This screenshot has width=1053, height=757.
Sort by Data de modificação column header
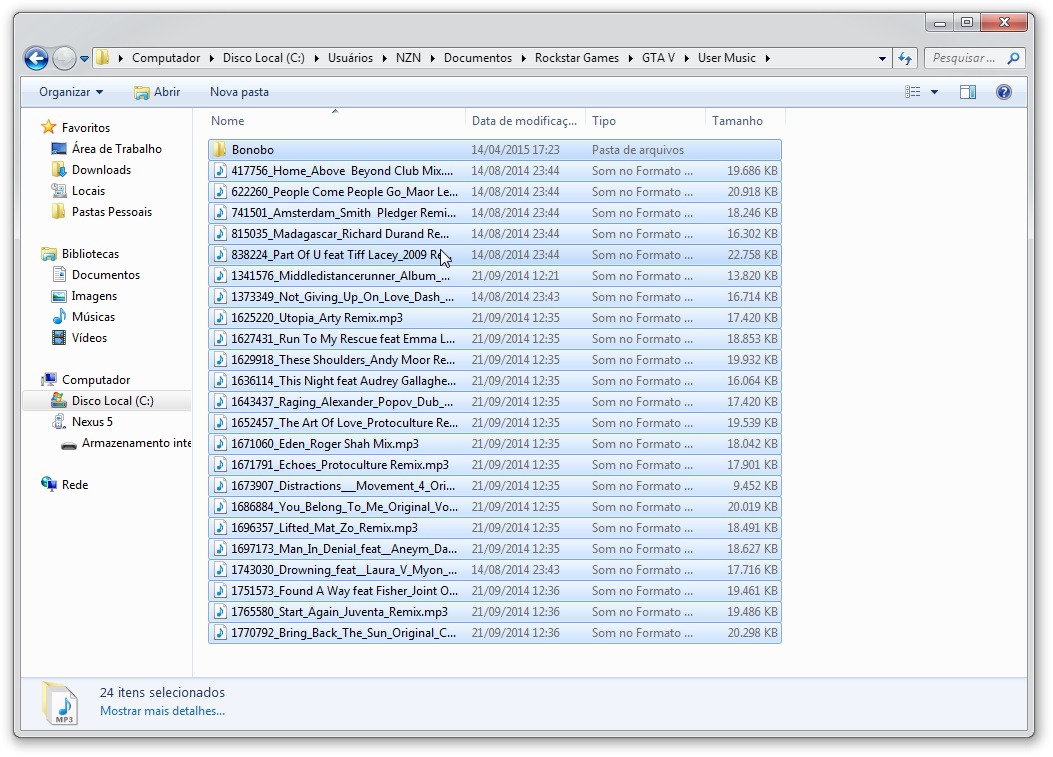(524, 121)
